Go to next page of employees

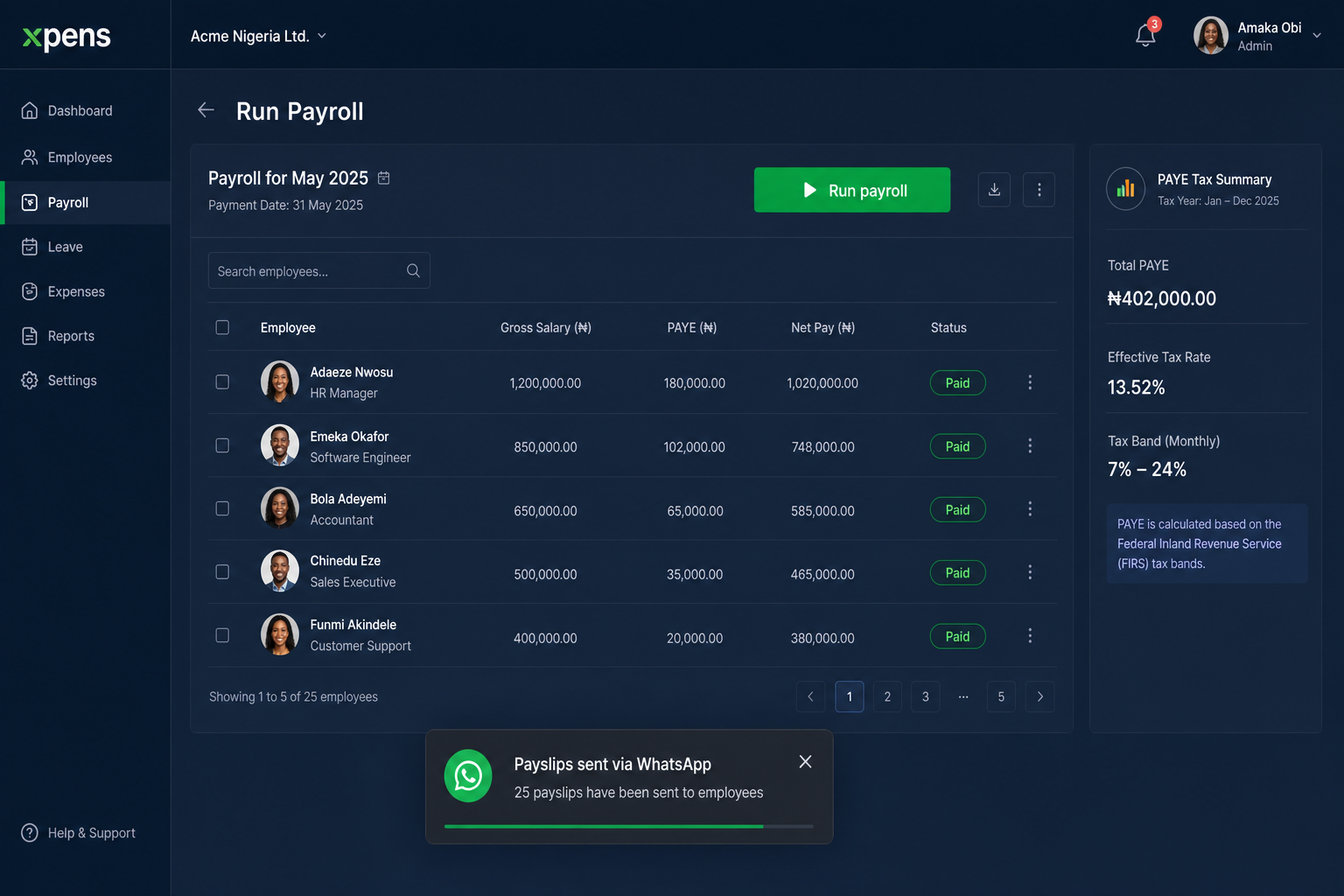(x=1039, y=696)
